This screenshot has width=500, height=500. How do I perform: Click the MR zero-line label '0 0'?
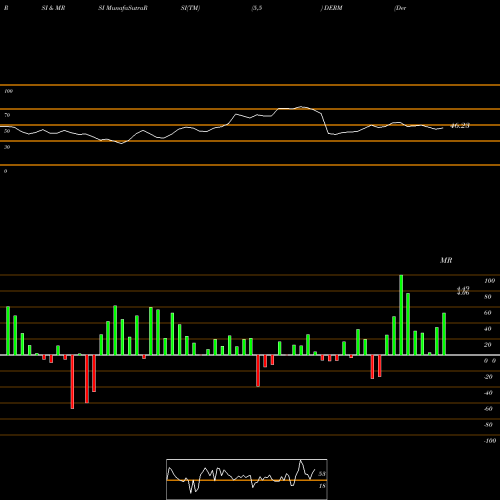point(490,361)
